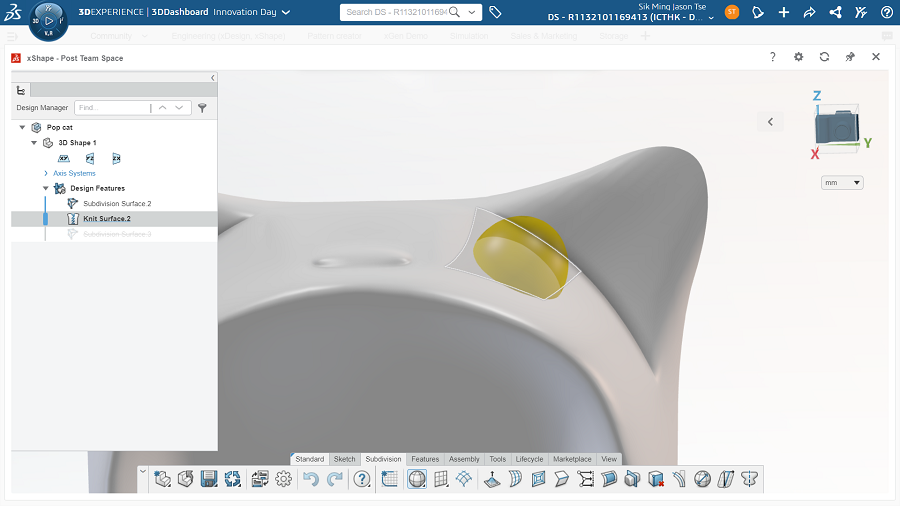Switch to the Sketch tab
The width and height of the screenshot is (900, 506).
pyautogui.click(x=344, y=459)
